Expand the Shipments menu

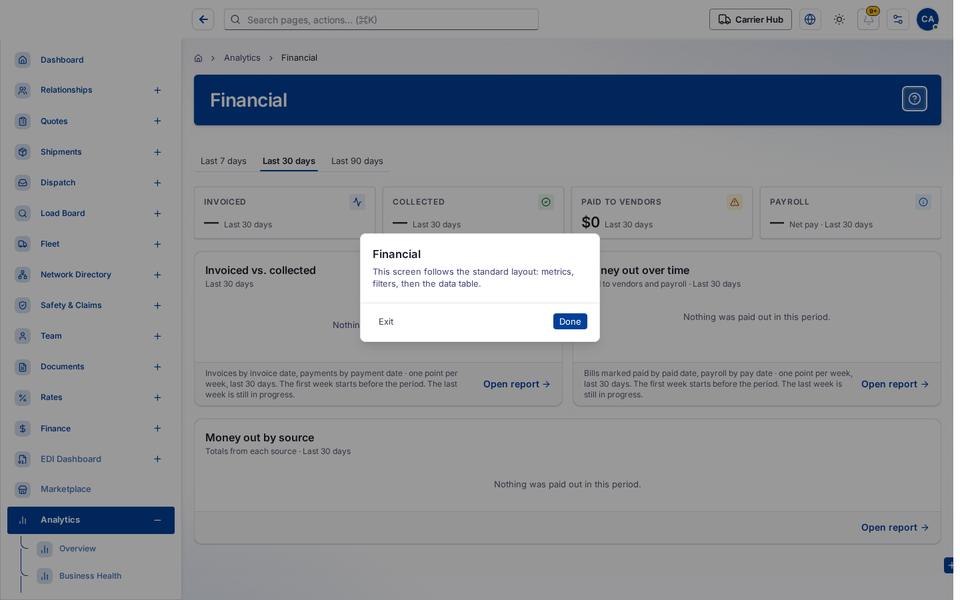tap(157, 152)
